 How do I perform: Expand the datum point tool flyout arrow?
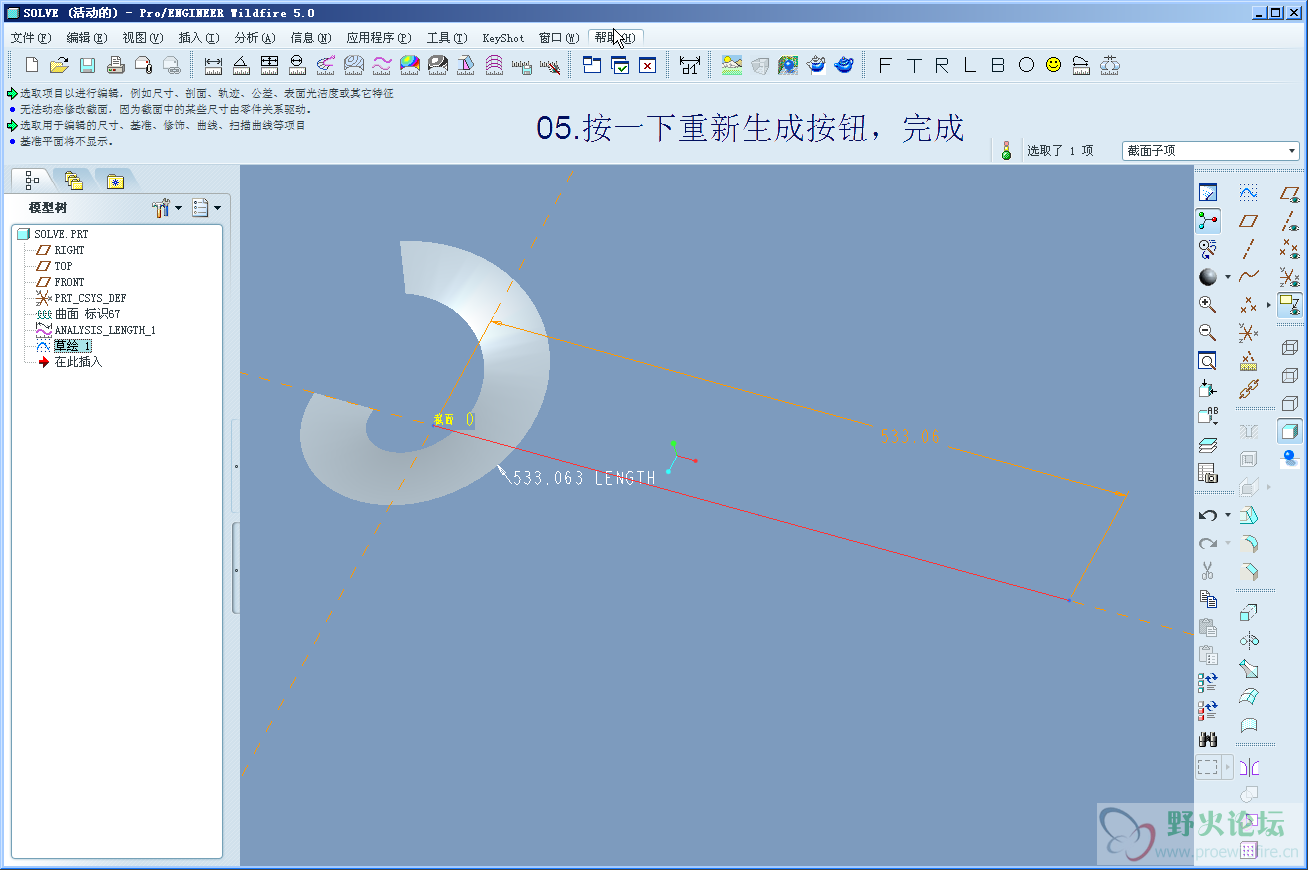coord(1268,304)
